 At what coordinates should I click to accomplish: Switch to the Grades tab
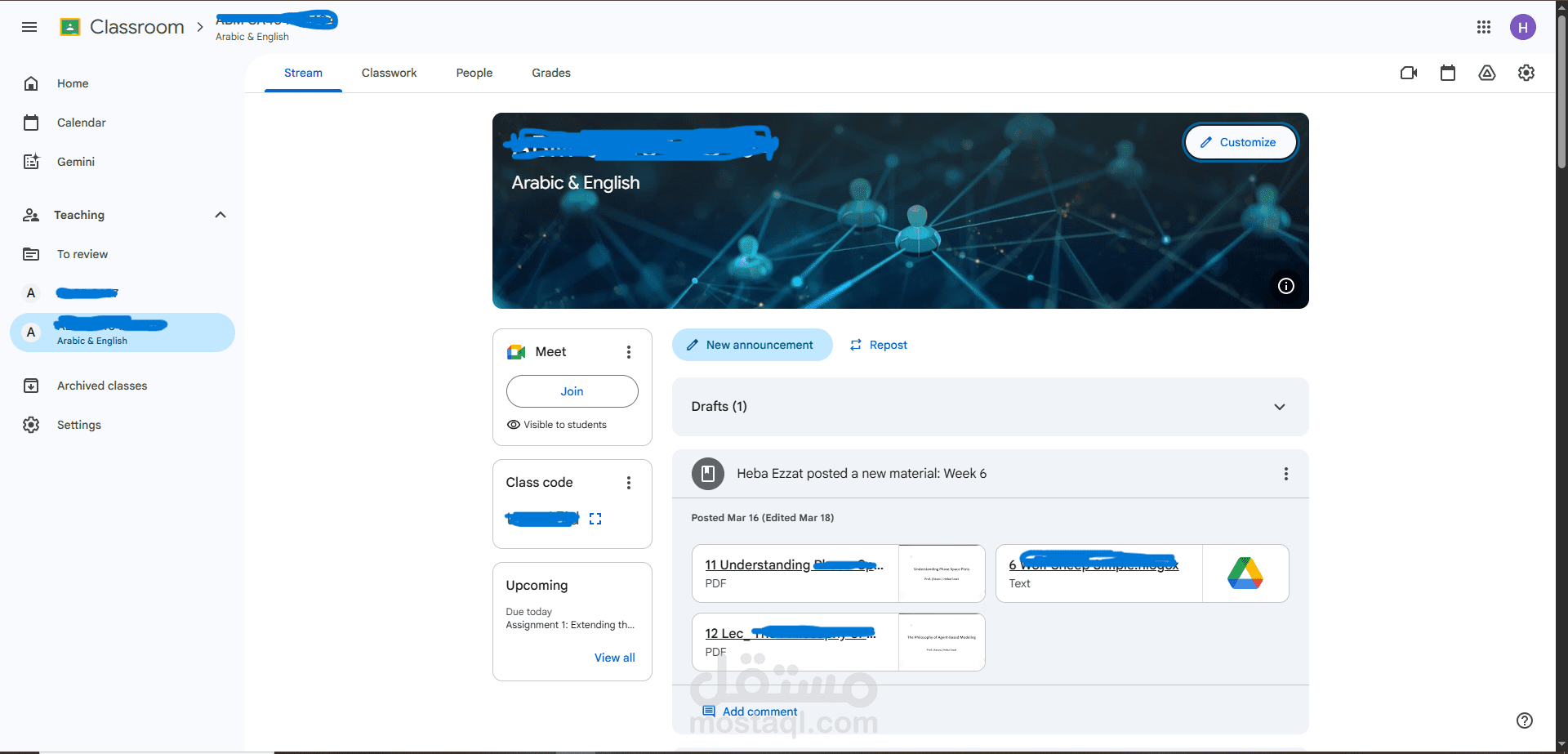(x=551, y=73)
